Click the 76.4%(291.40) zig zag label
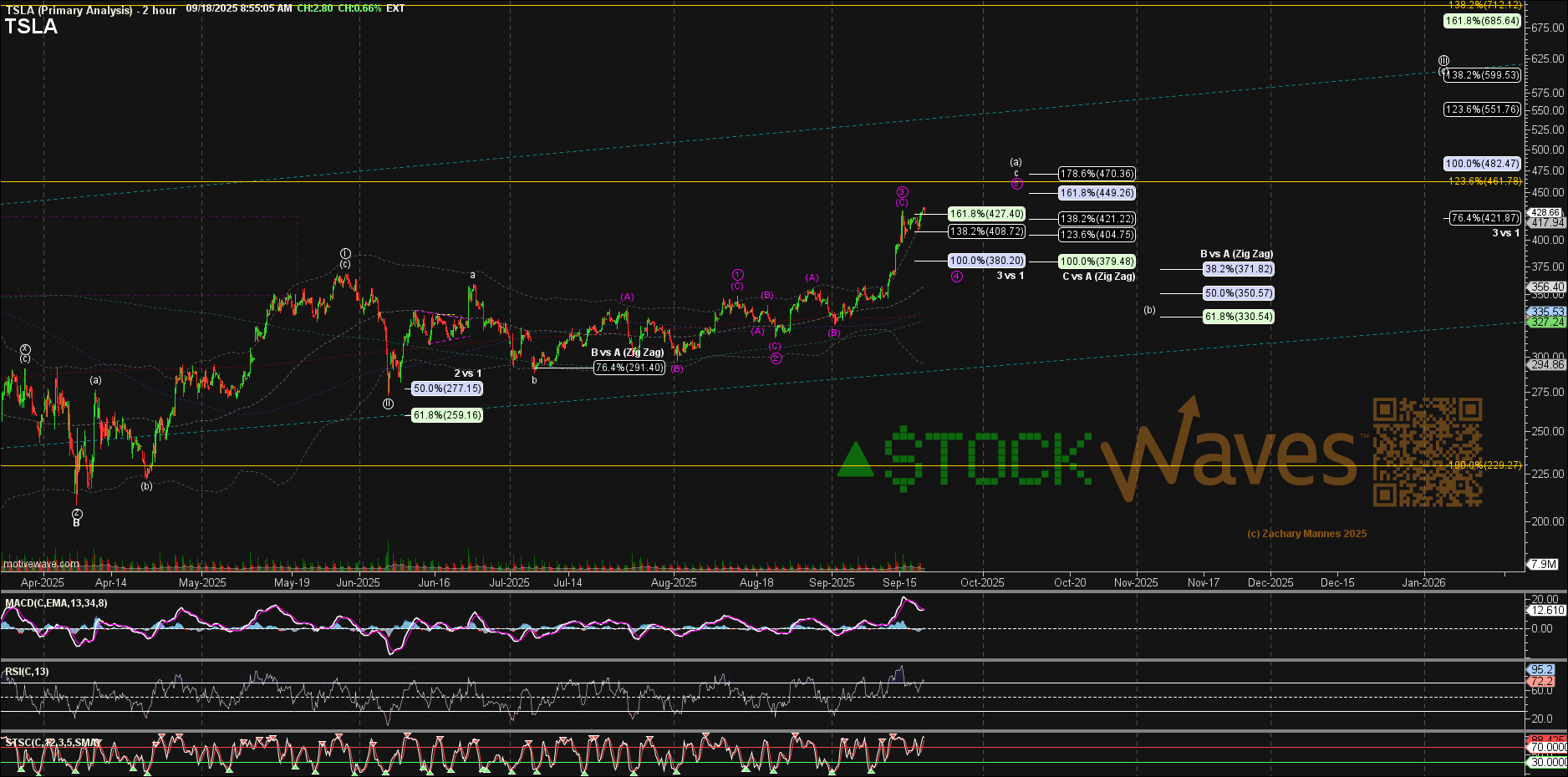 pyautogui.click(x=629, y=368)
